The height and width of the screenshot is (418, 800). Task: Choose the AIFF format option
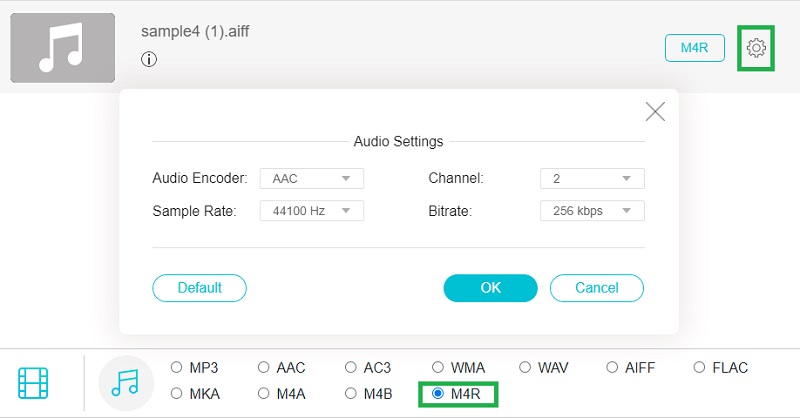click(x=611, y=367)
